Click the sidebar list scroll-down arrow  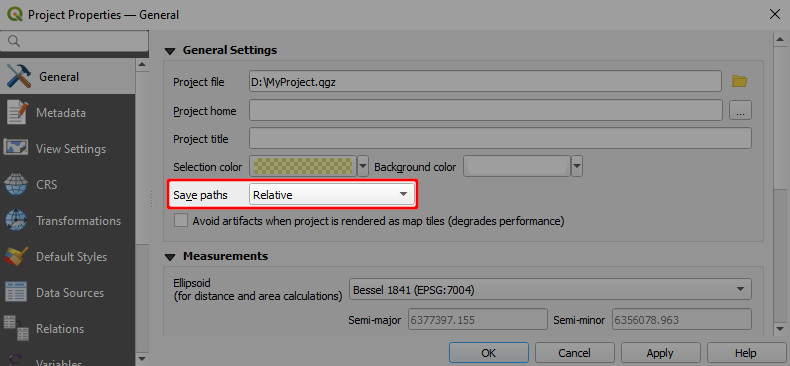tap(142, 359)
